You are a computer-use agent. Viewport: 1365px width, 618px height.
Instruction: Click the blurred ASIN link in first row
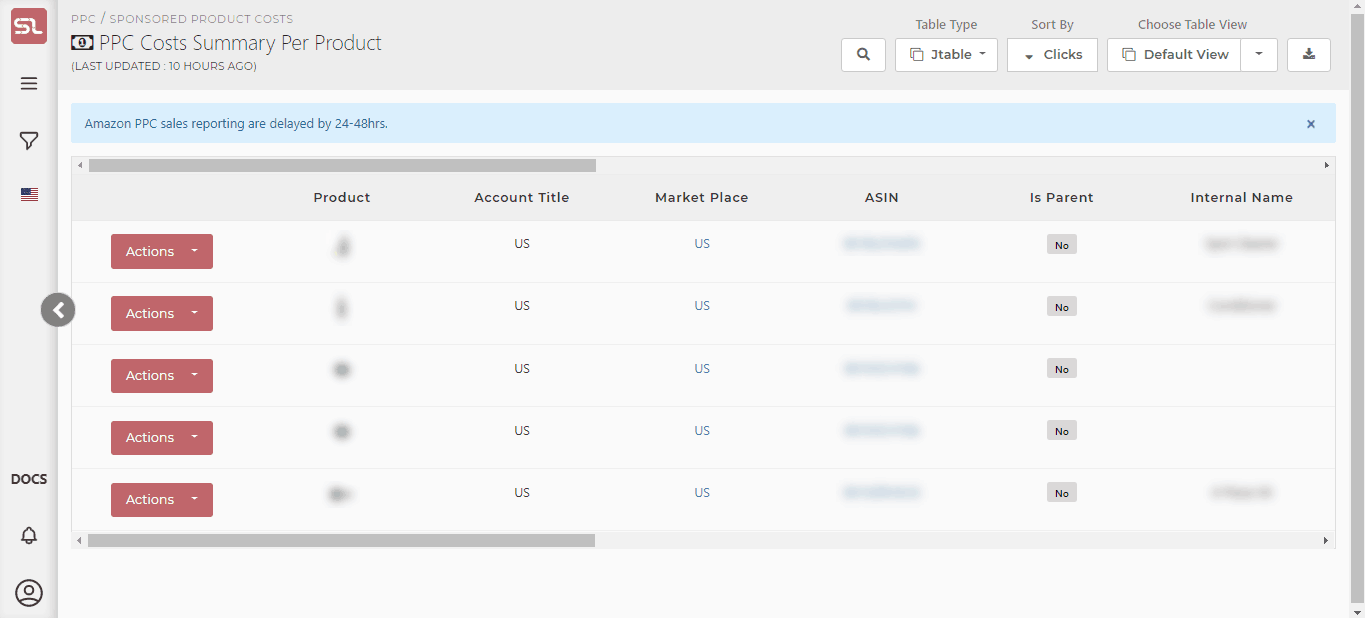coord(882,244)
